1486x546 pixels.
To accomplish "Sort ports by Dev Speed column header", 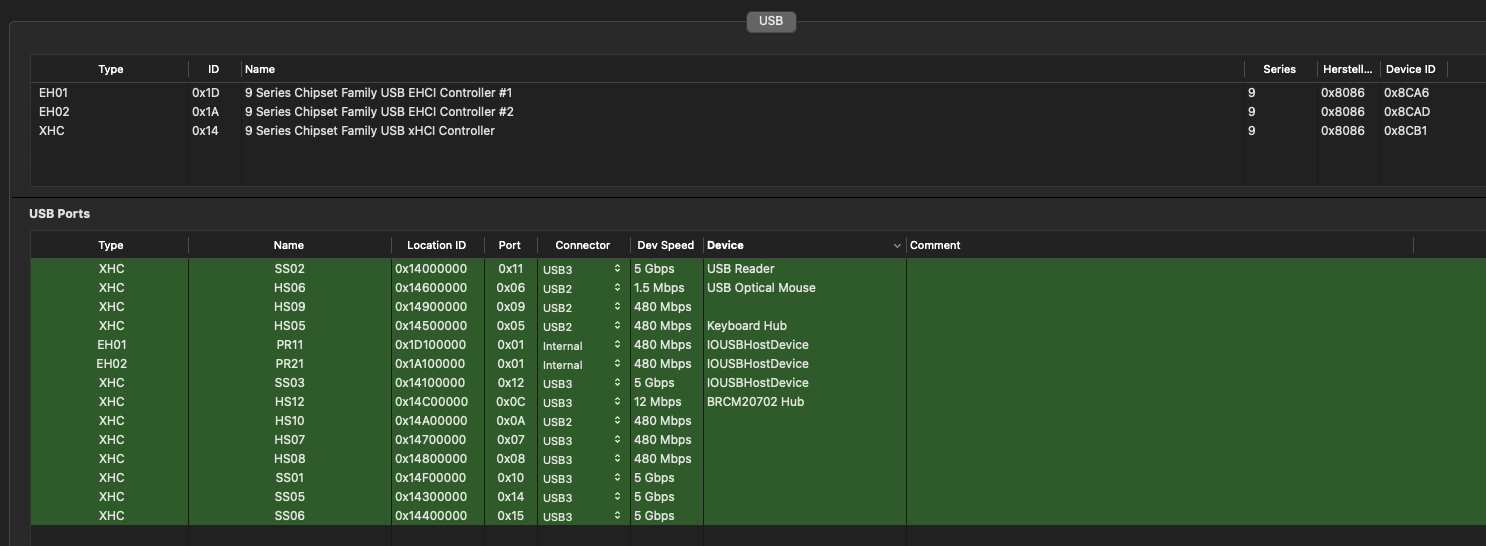I will point(664,245).
